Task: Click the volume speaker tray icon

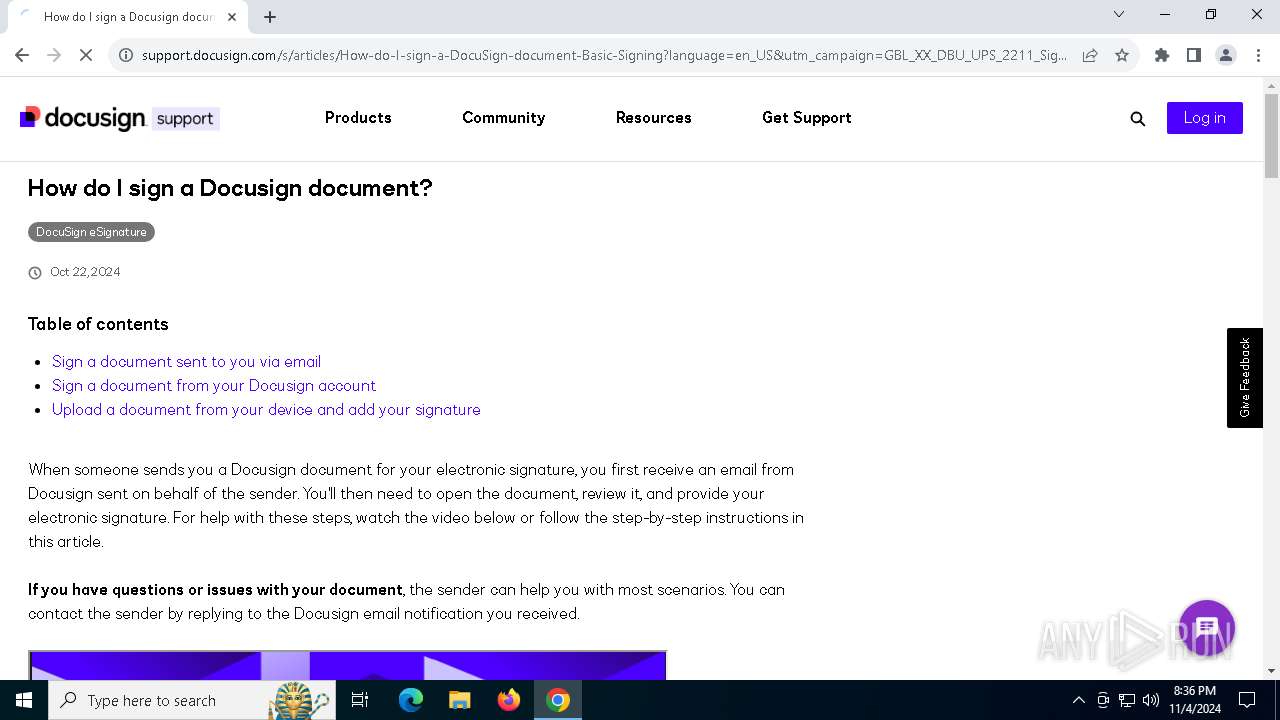Action: 1151,700
